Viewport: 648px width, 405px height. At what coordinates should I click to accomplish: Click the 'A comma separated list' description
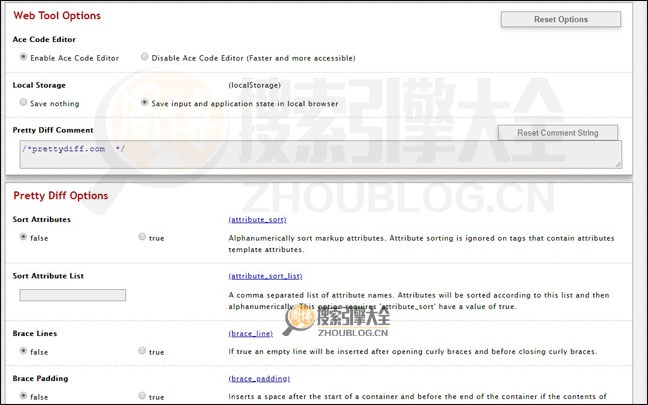pyautogui.click(x=419, y=301)
